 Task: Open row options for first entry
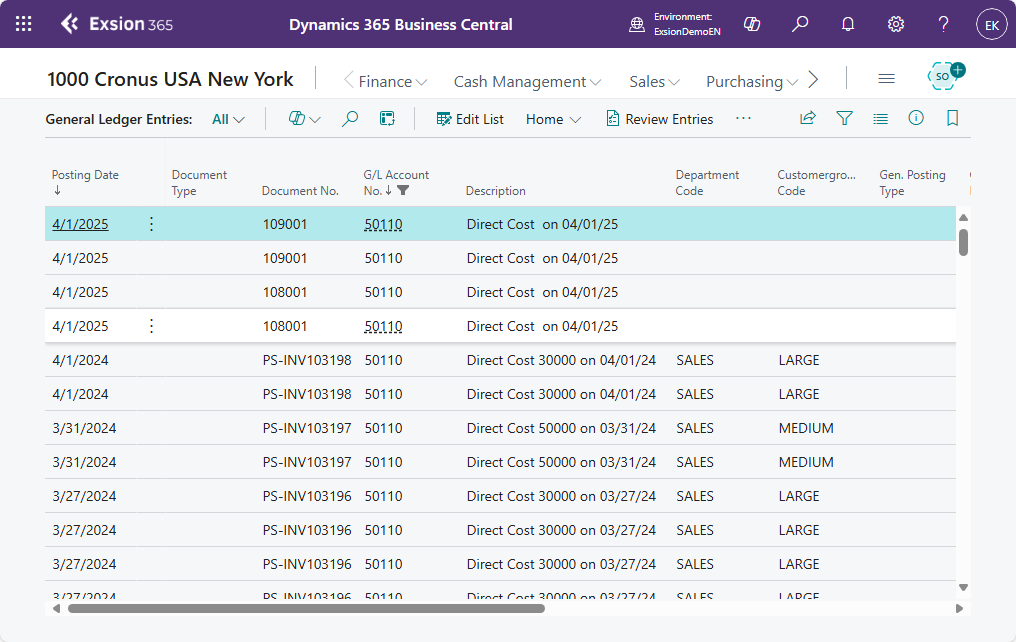click(x=151, y=224)
